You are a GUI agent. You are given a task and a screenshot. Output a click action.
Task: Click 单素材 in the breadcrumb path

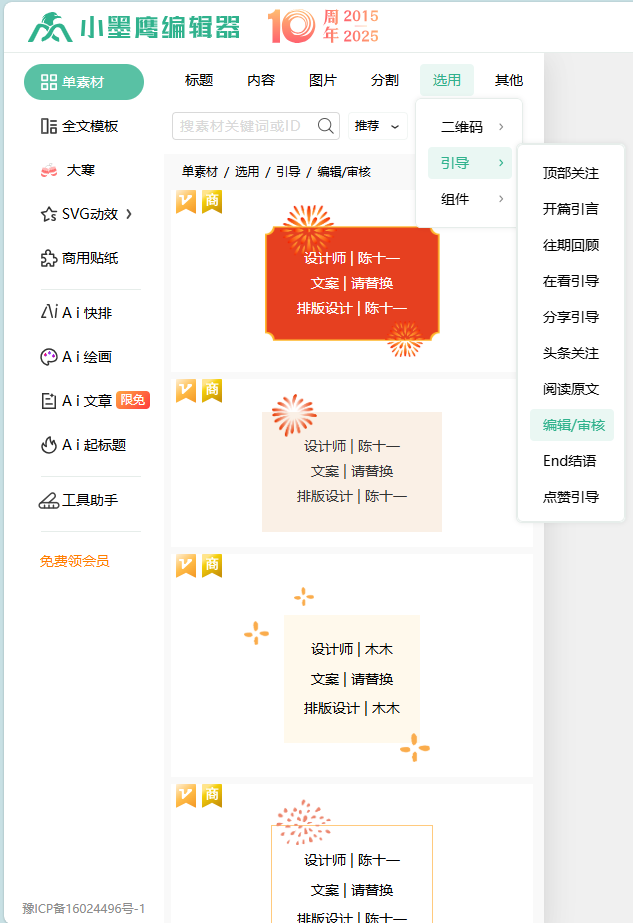point(200,171)
